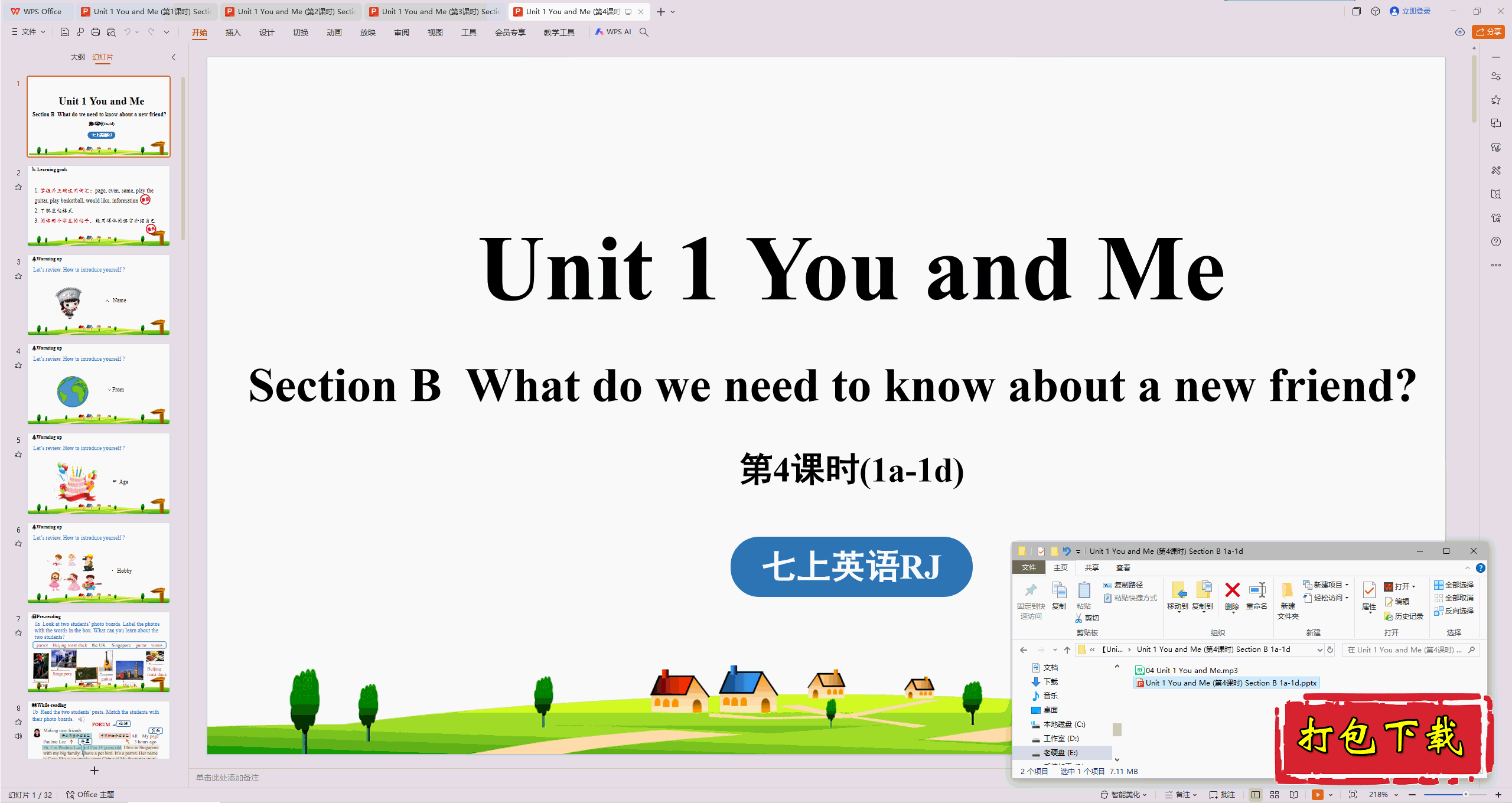
Task: Open the star favorites icon in right sidebar
Action: click(x=1496, y=100)
